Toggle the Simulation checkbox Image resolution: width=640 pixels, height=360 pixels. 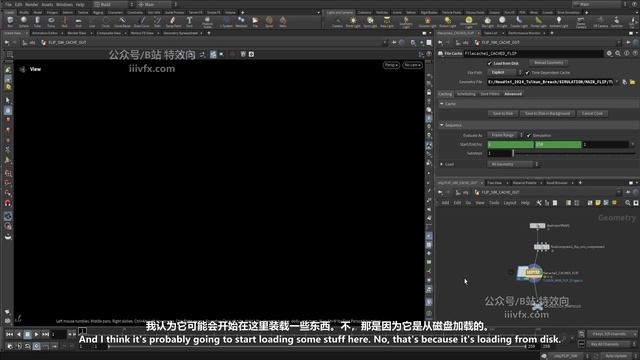pyautogui.click(x=529, y=136)
